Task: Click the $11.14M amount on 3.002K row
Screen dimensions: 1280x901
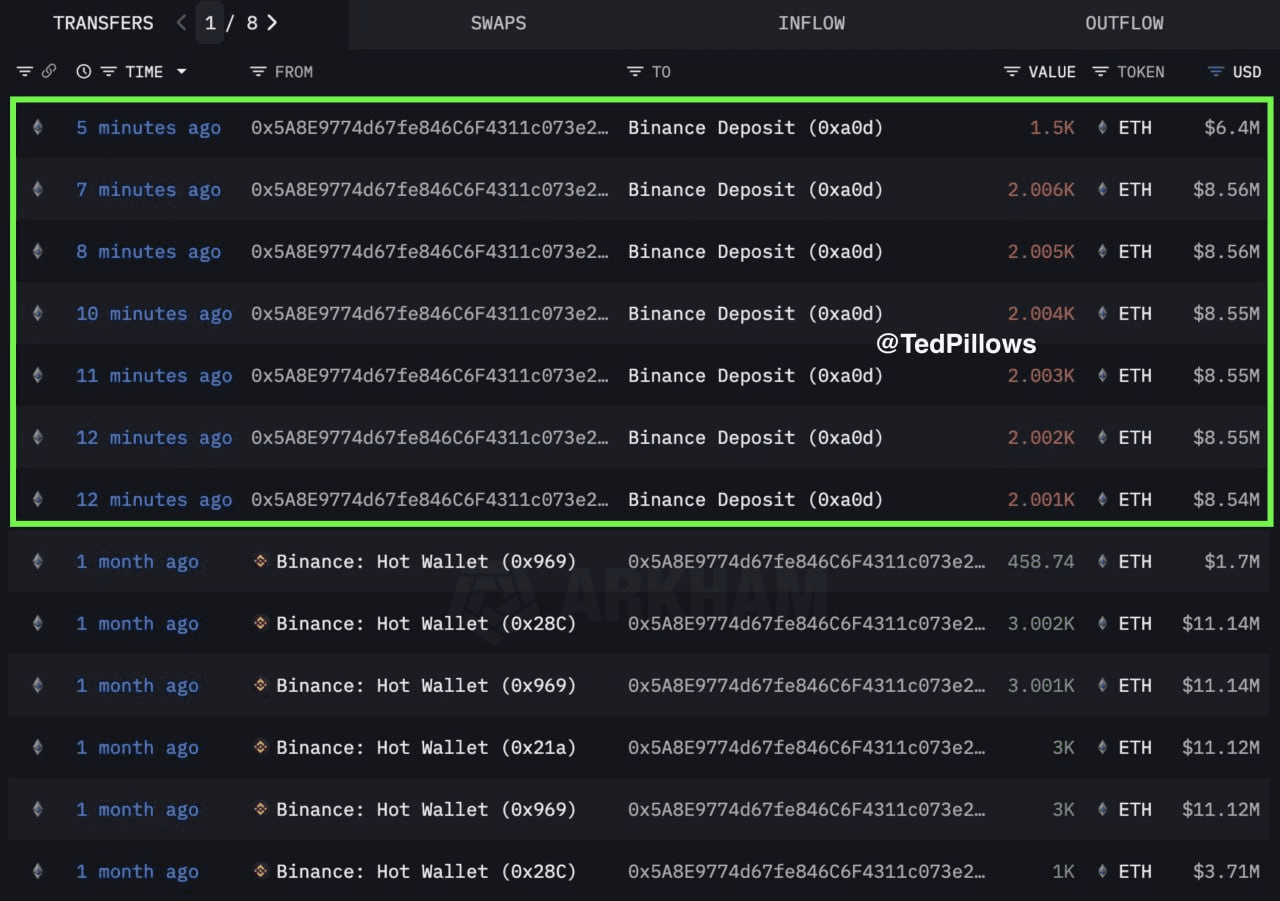Action: pos(1221,624)
